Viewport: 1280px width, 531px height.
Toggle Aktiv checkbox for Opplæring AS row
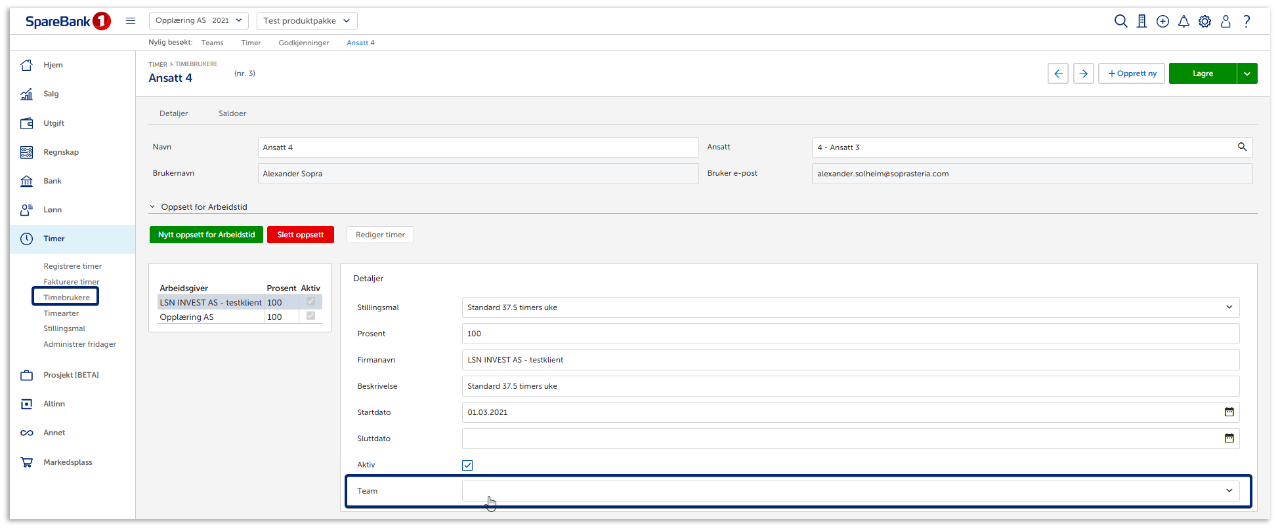312,317
